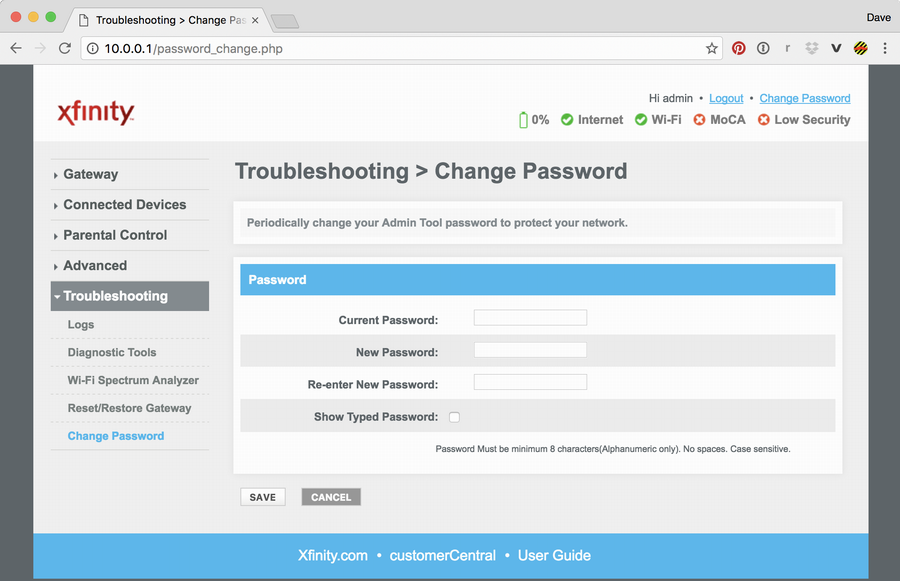The image size is (900, 581).
Task: Open the Dropbox extension icon
Action: click(812, 48)
